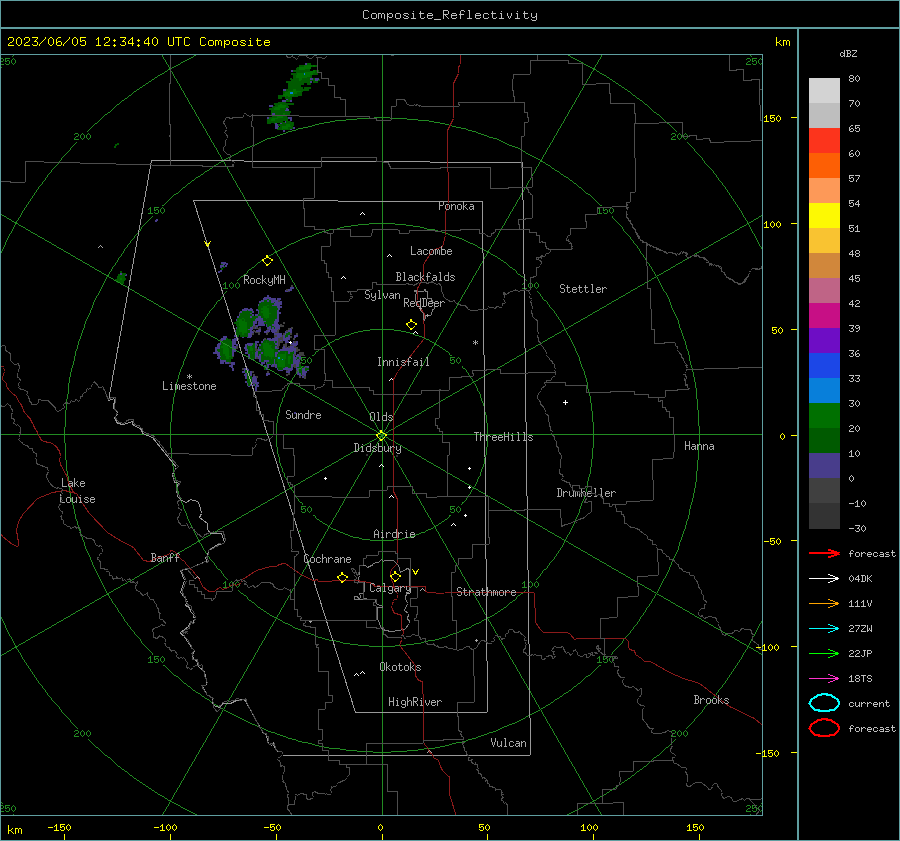The height and width of the screenshot is (841, 900).
Task: Click the Limestone label
Action: (189, 386)
